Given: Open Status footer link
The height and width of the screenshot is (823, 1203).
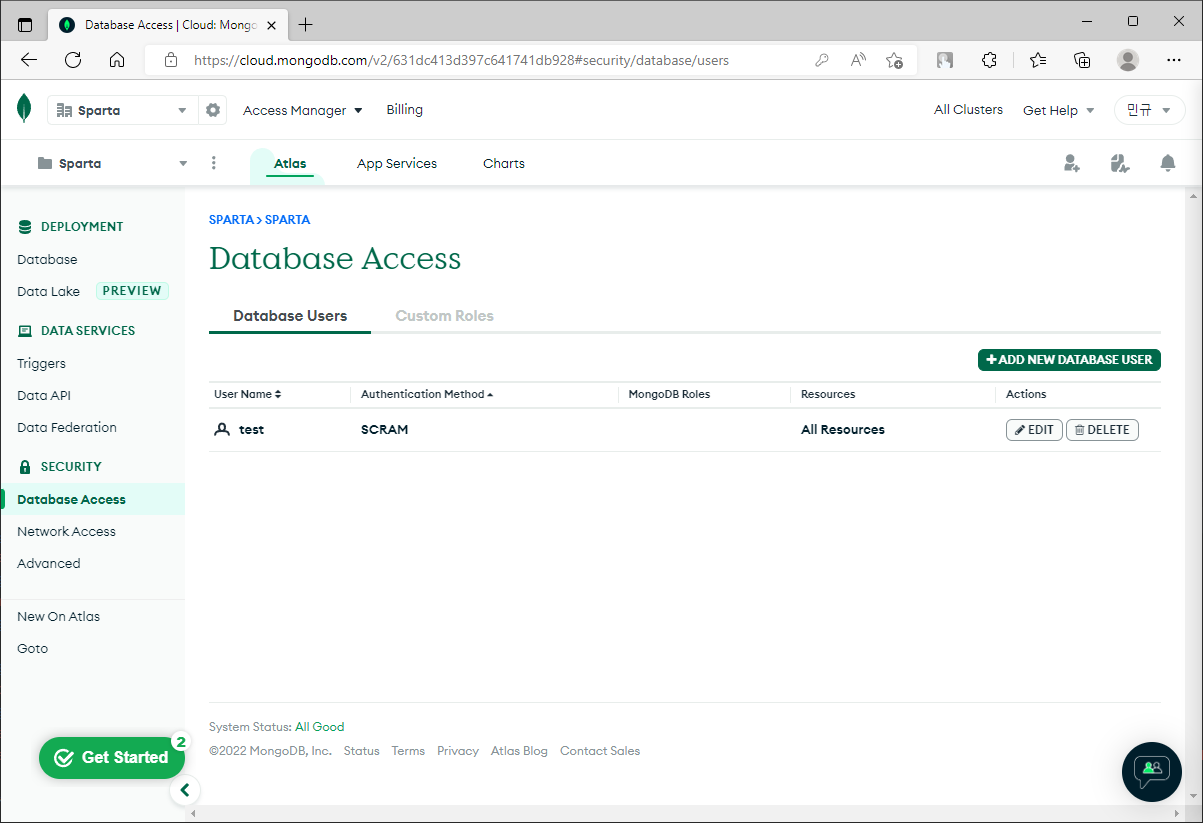Looking at the screenshot, I should coord(361,751).
